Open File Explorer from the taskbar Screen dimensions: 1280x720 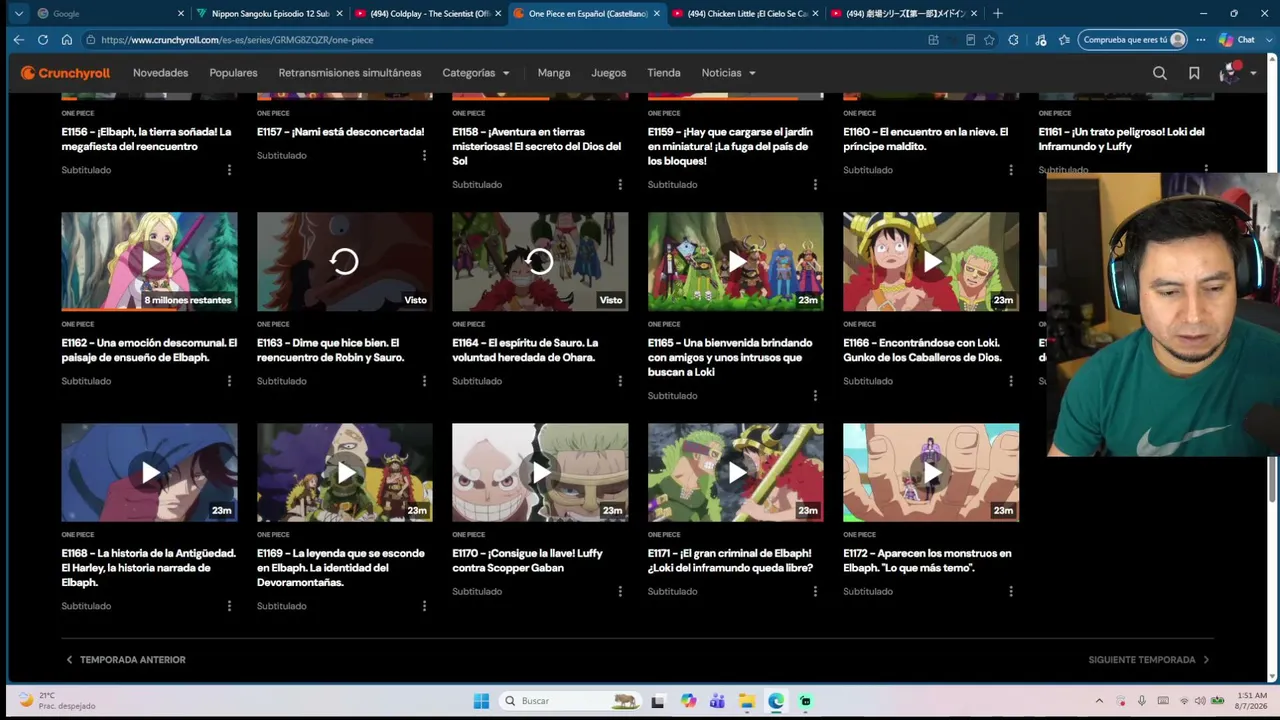pos(746,701)
